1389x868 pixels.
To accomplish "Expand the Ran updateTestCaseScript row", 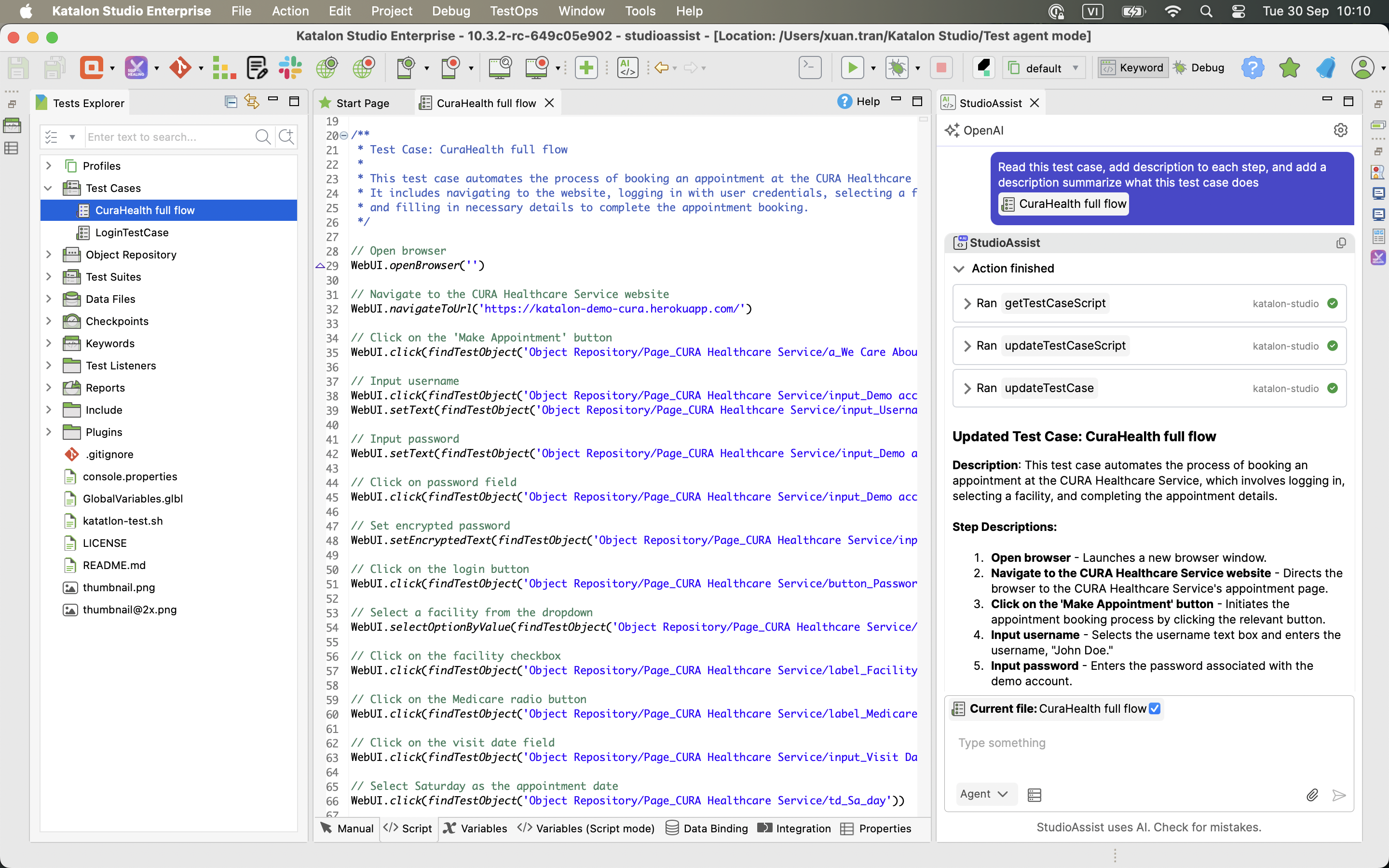I will point(967,346).
